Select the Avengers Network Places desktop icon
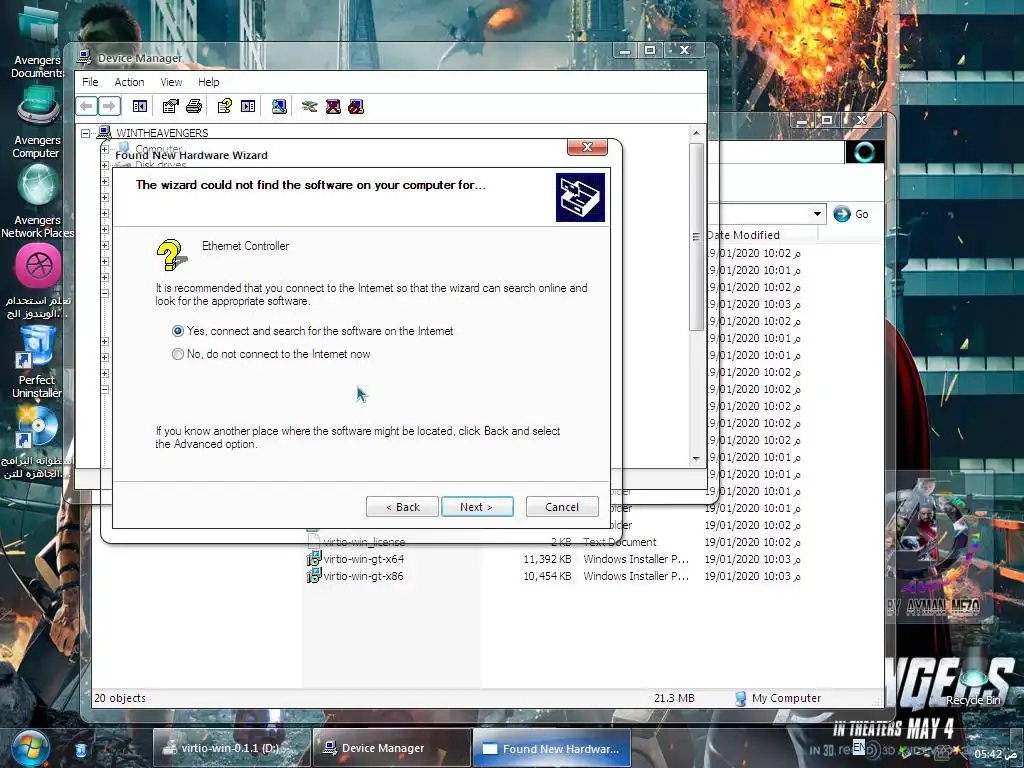 (x=37, y=200)
